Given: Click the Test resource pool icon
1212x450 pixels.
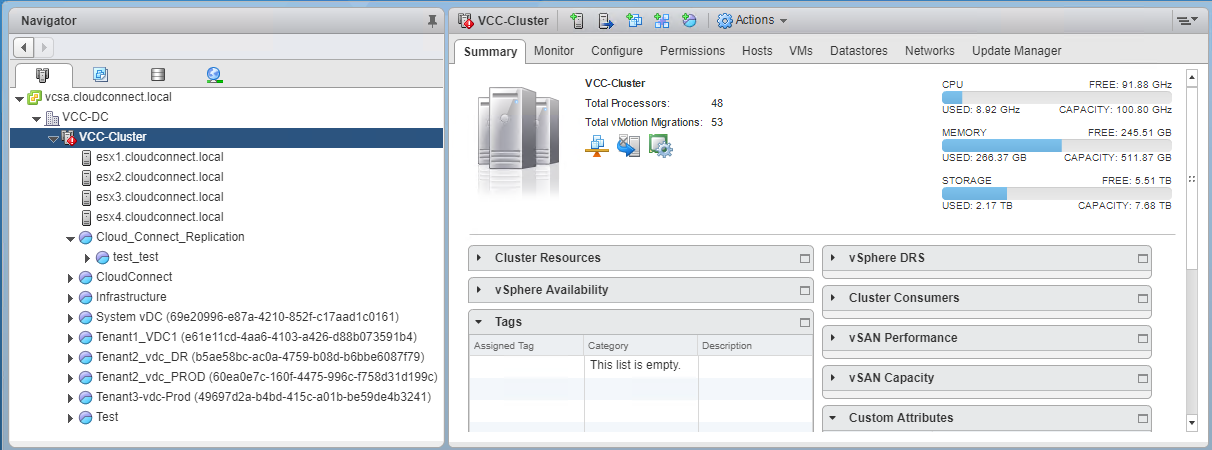Looking at the screenshot, I should (x=86, y=417).
